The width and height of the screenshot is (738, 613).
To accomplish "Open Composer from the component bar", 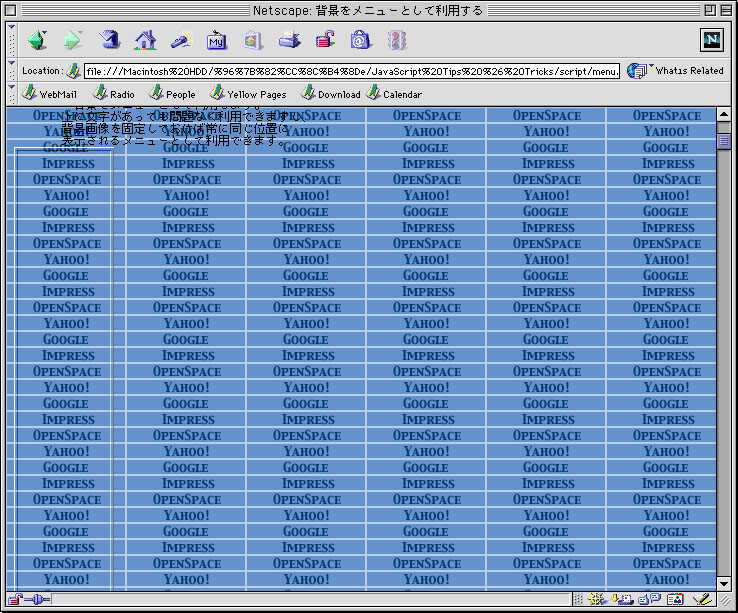I will point(702,599).
